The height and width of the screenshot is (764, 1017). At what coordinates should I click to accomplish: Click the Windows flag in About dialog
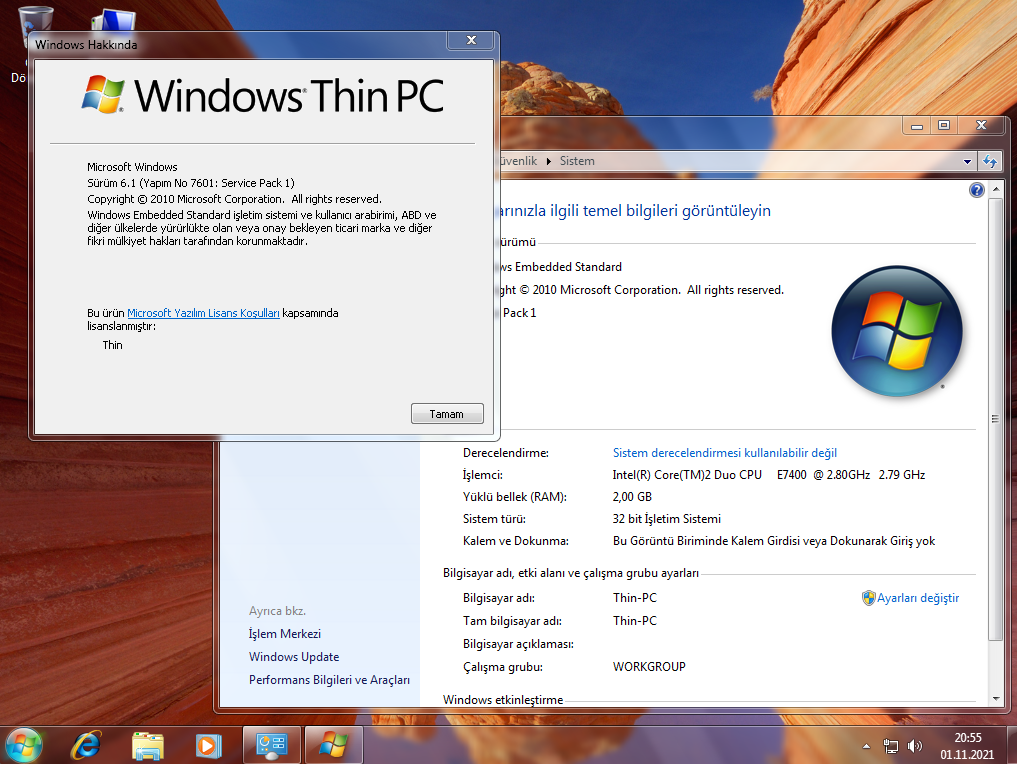[104, 95]
